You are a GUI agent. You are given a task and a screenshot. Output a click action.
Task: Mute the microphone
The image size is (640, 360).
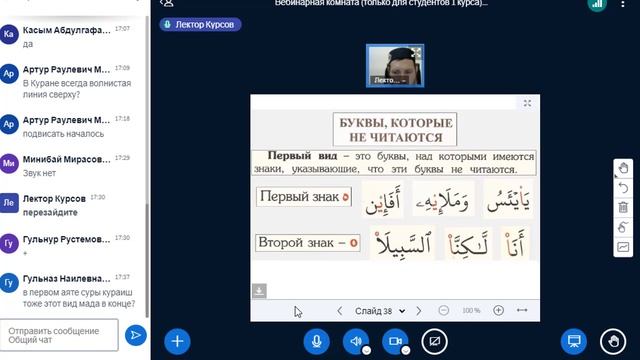click(x=316, y=341)
